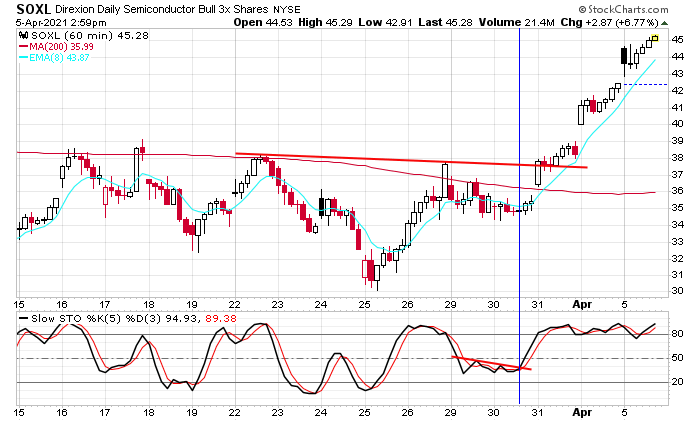Click the green up-triangle change indicator
Viewport: 700px width, 421px height.
point(664,23)
